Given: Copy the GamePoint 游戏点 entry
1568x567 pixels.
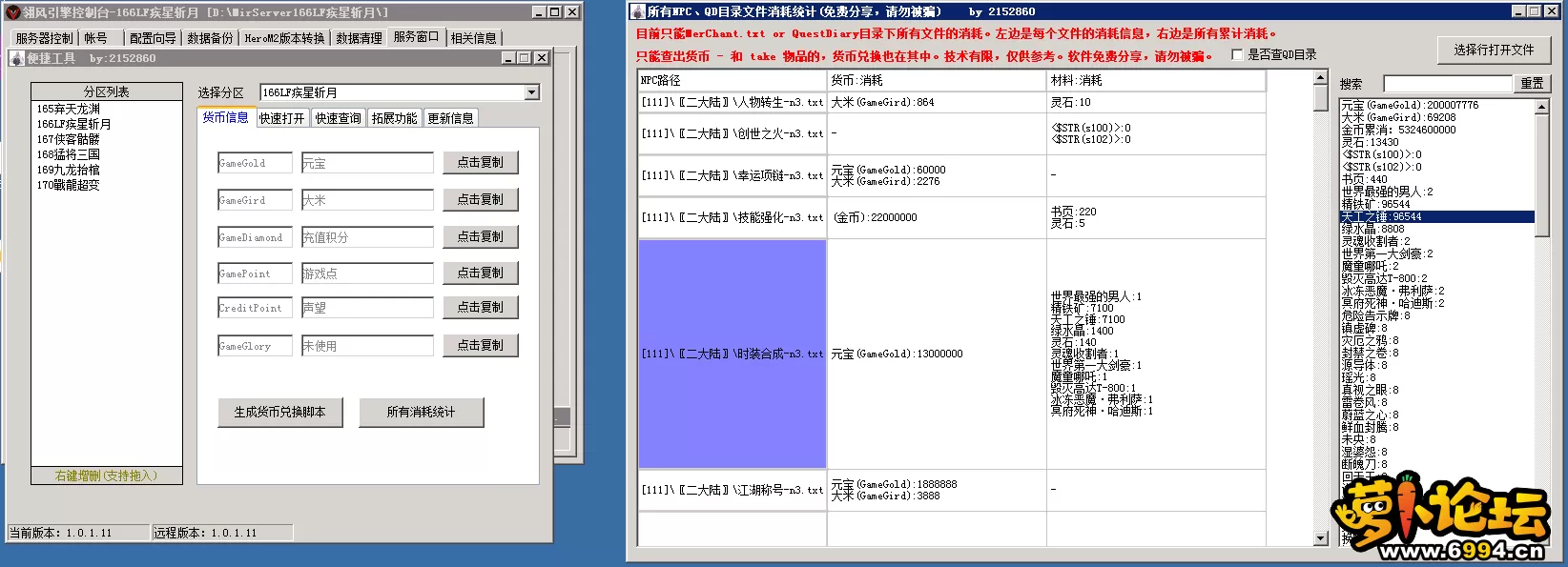Looking at the screenshot, I should [x=481, y=273].
